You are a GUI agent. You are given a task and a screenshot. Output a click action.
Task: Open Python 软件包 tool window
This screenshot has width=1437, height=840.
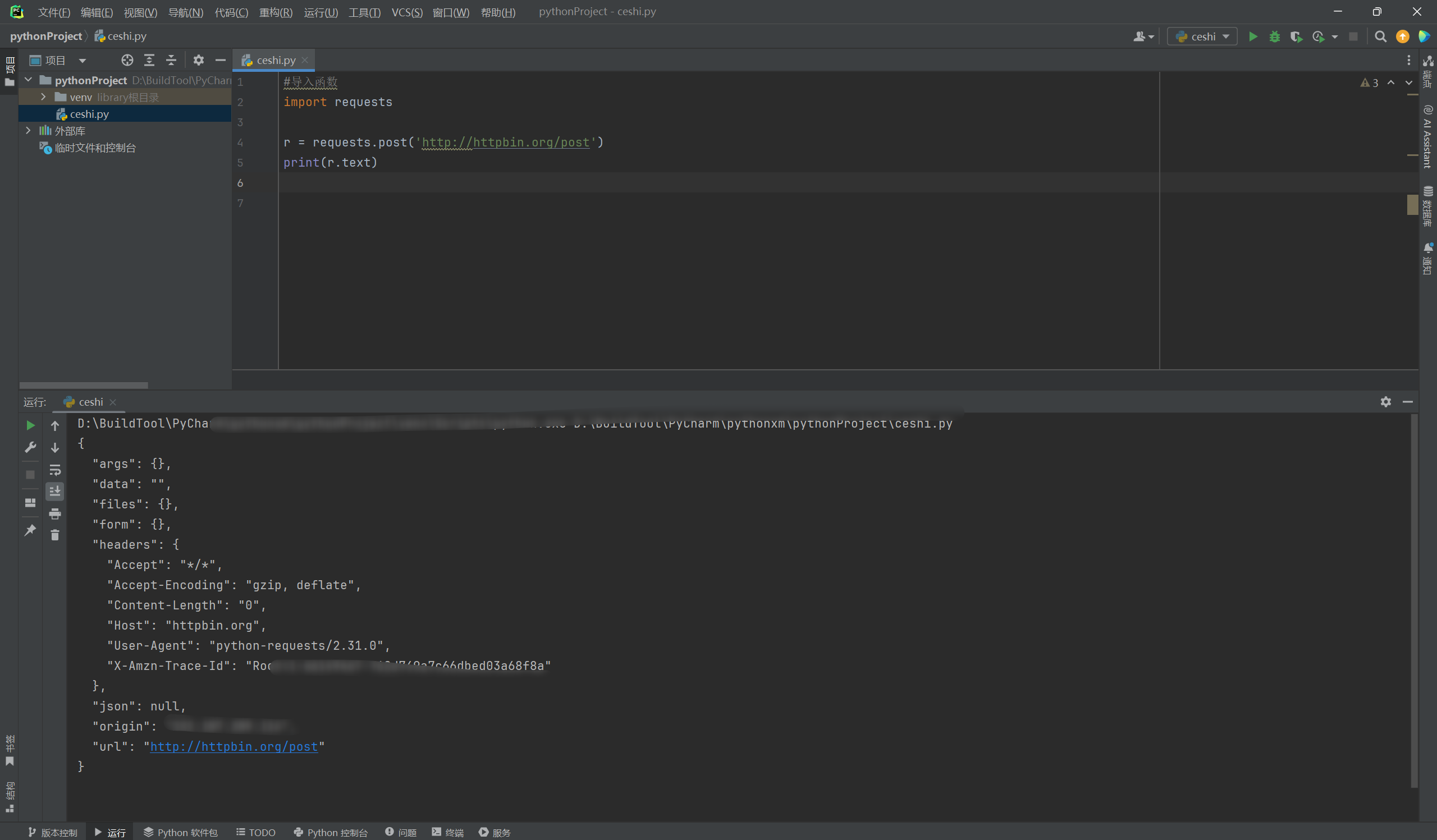(x=180, y=833)
